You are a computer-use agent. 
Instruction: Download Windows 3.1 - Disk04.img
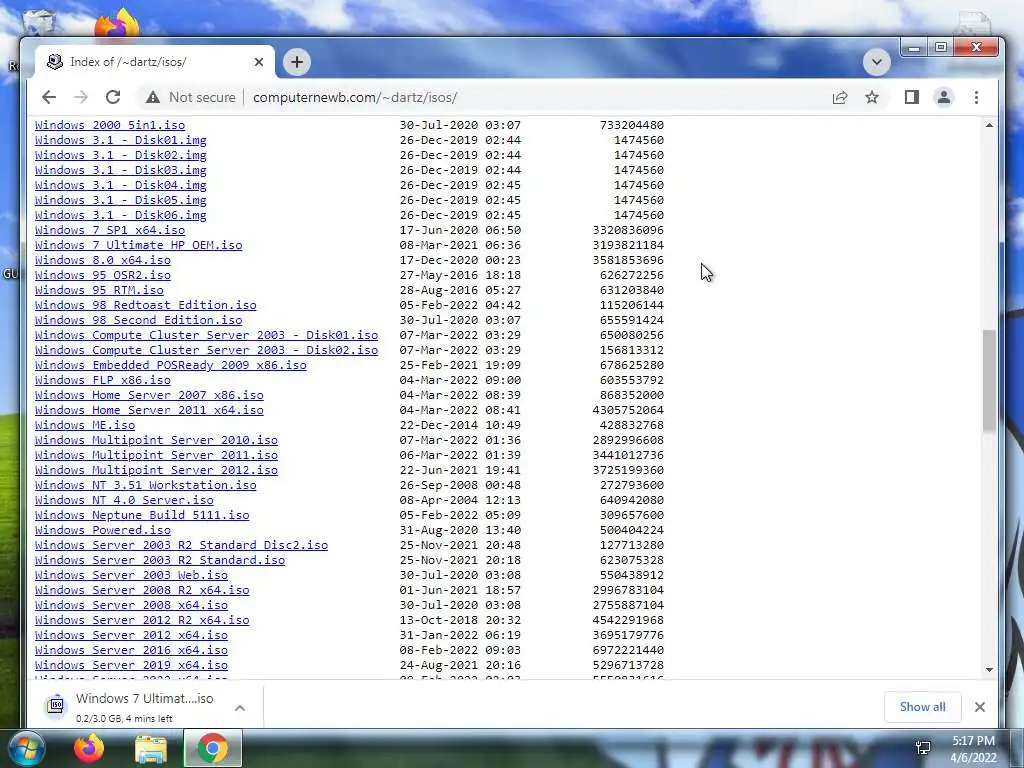point(121,185)
